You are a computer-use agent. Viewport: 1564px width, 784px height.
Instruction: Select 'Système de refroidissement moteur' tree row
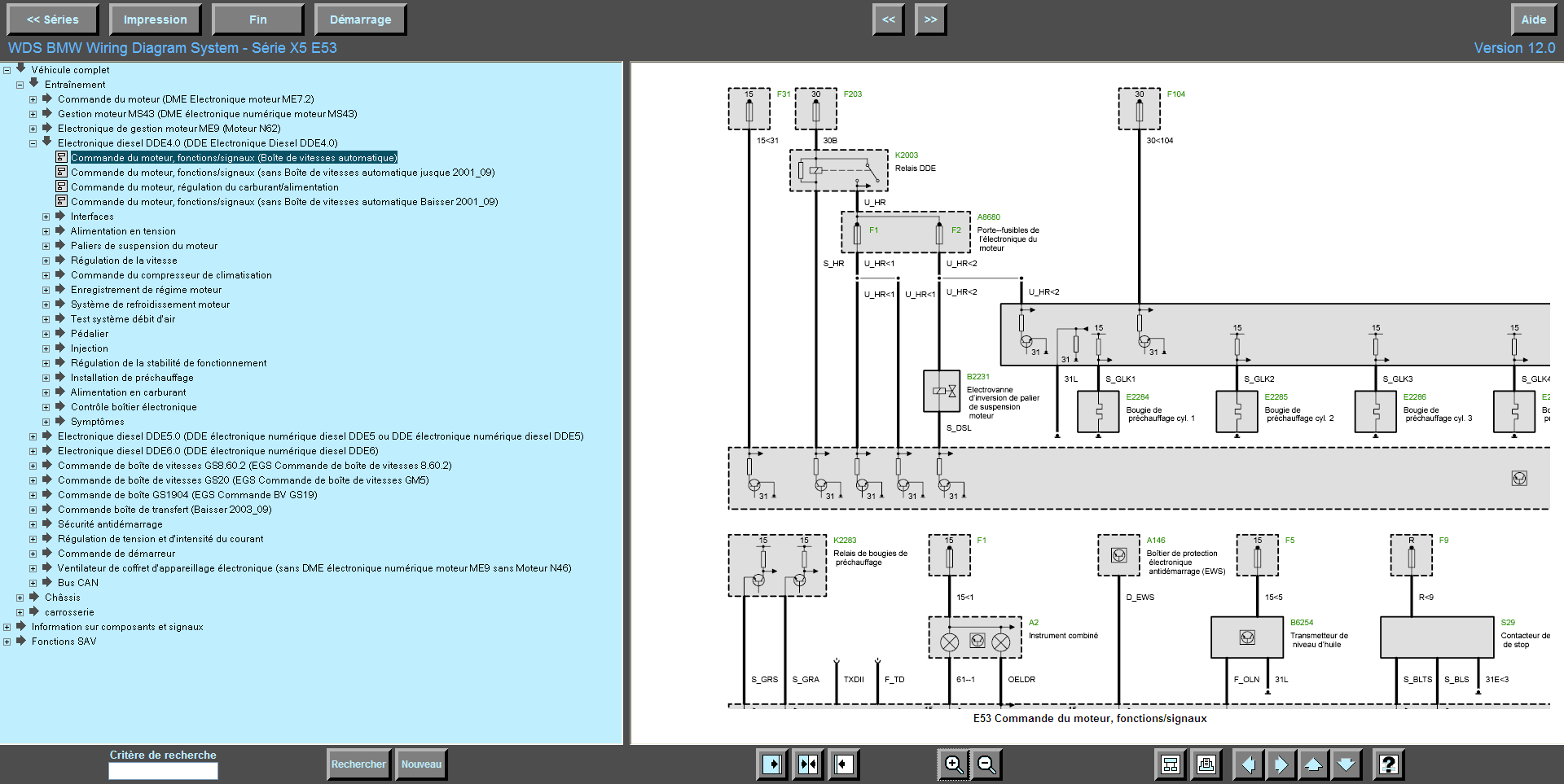pos(150,304)
